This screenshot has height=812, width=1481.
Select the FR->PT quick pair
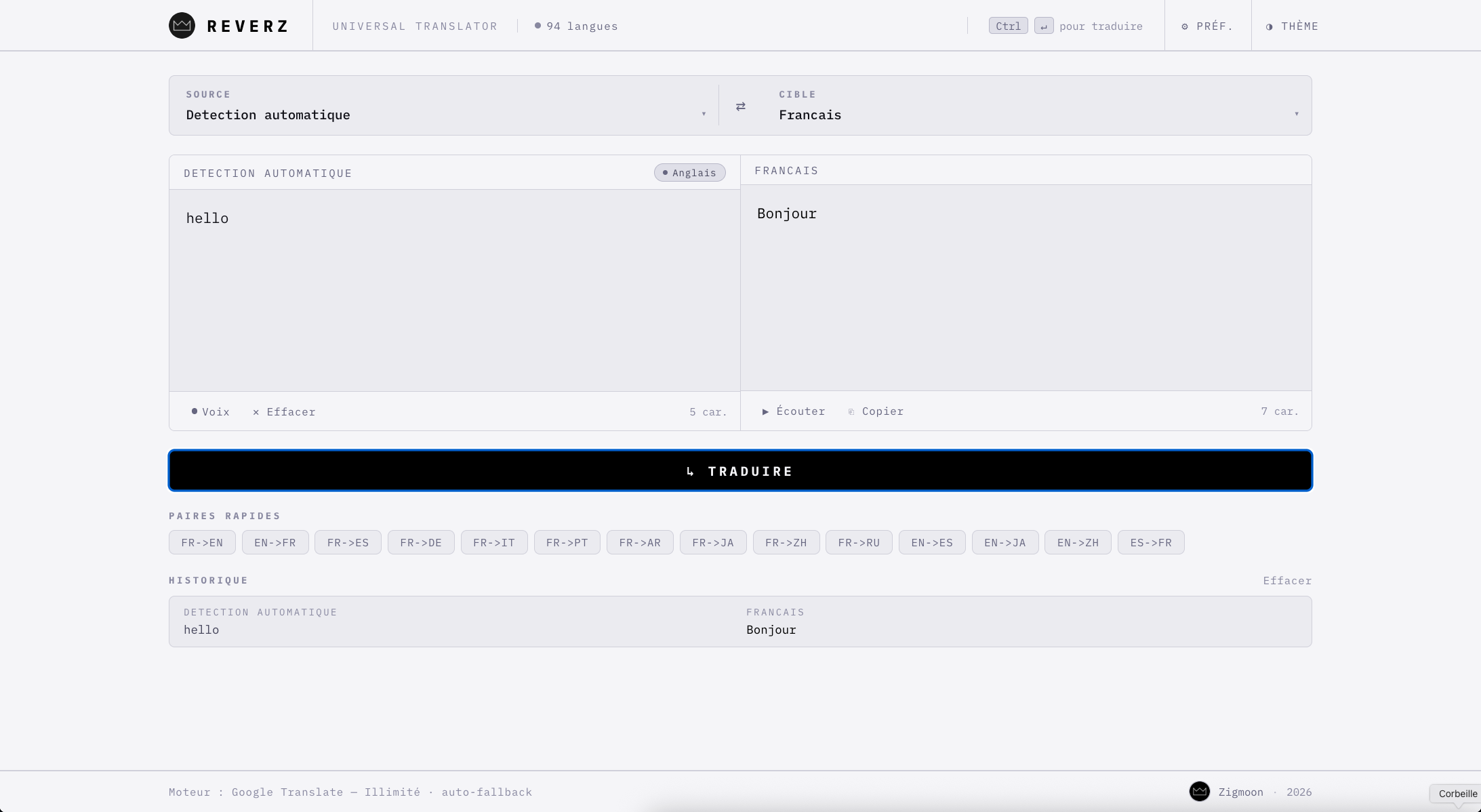(x=567, y=542)
